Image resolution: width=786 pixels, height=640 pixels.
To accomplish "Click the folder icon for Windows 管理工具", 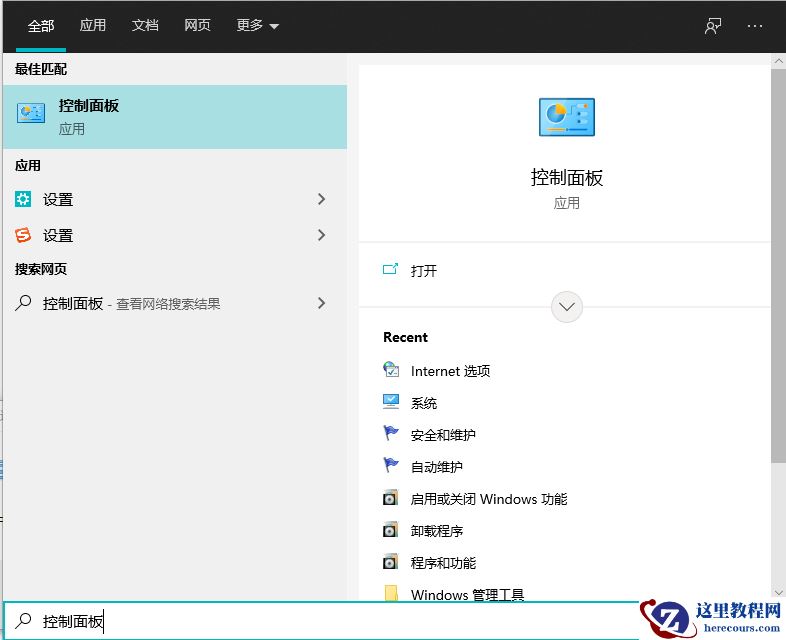I will pyautogui.click(x=391, y=593).
